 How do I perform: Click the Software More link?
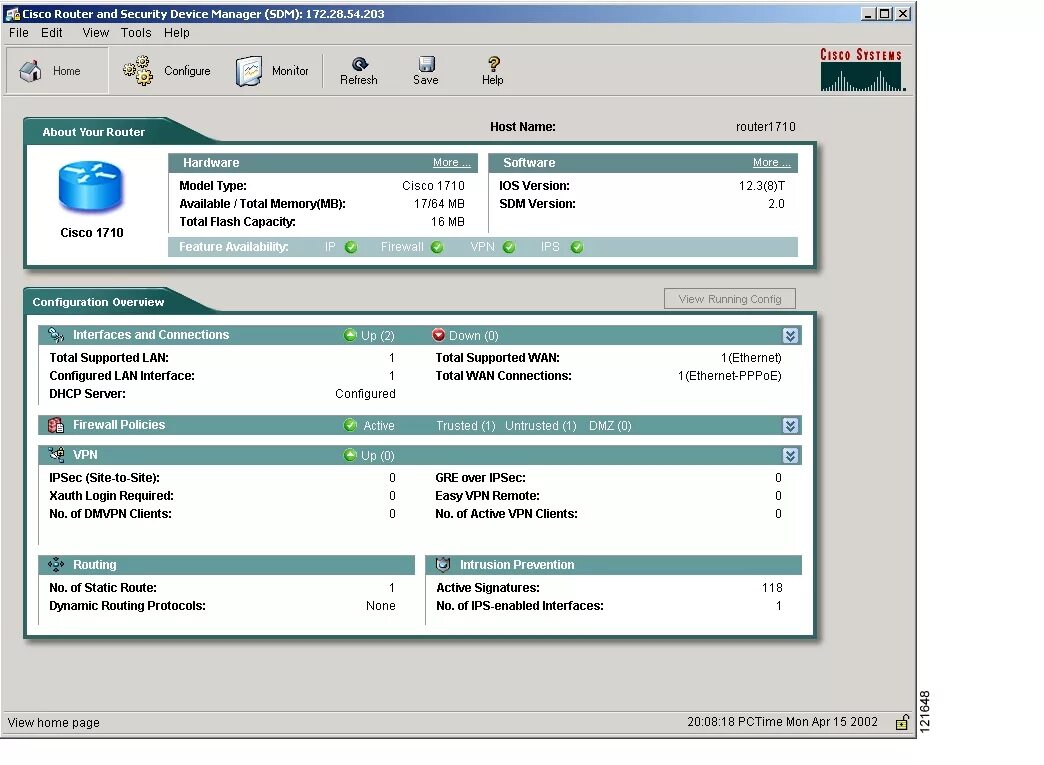pos(772,162)
